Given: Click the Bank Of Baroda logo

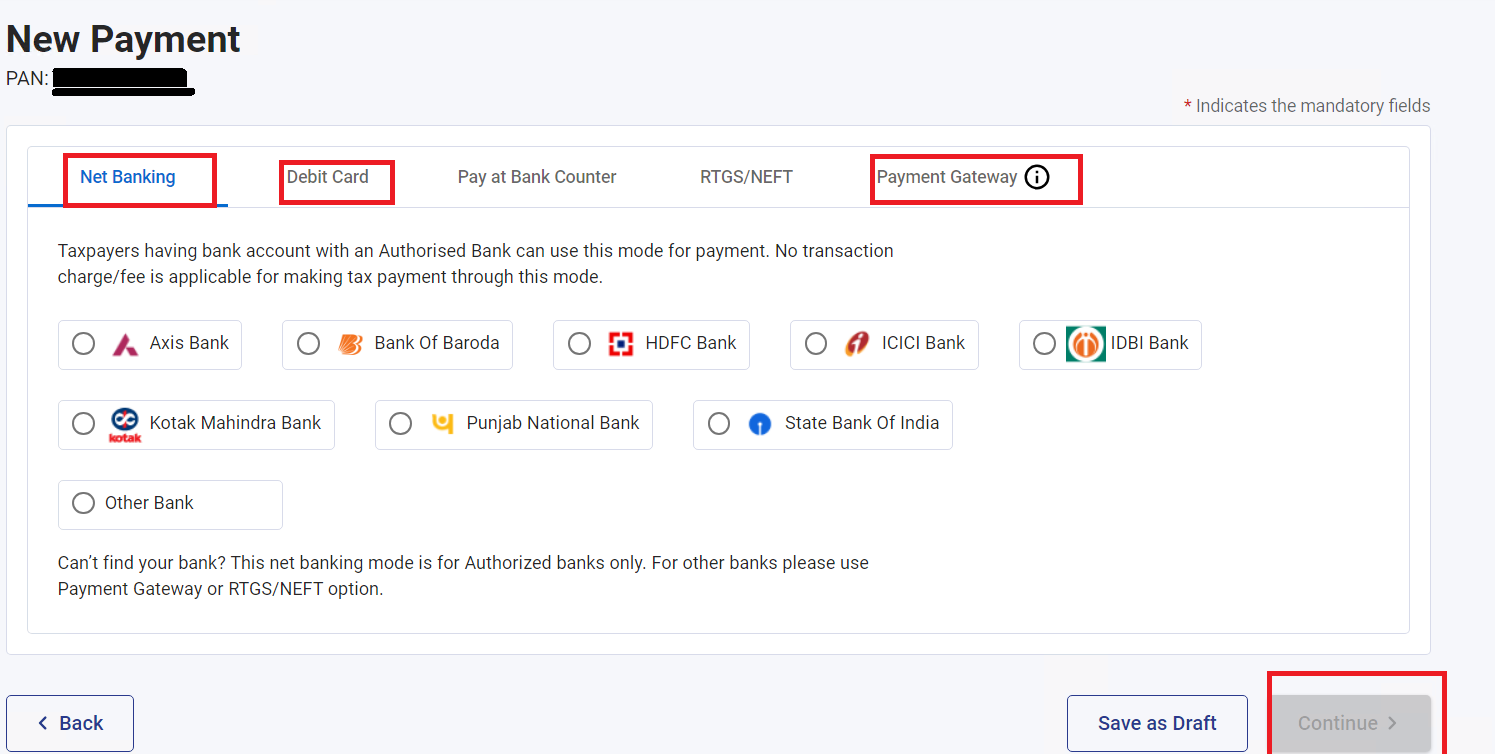Looking at the screenshot, I should coord(350,345).
